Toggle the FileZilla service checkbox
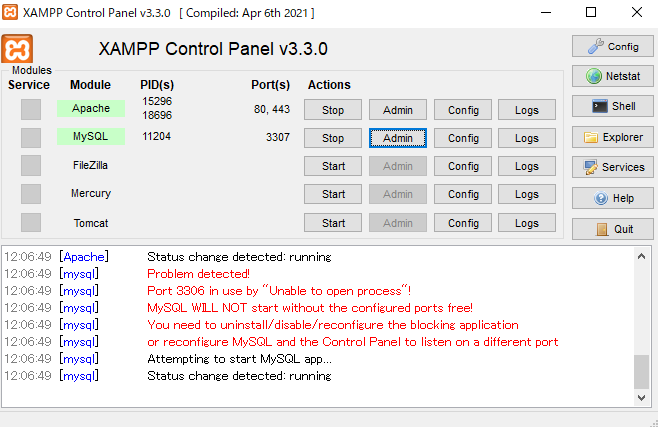This screenshot has width=658, height=427. (x=31, y=165)
